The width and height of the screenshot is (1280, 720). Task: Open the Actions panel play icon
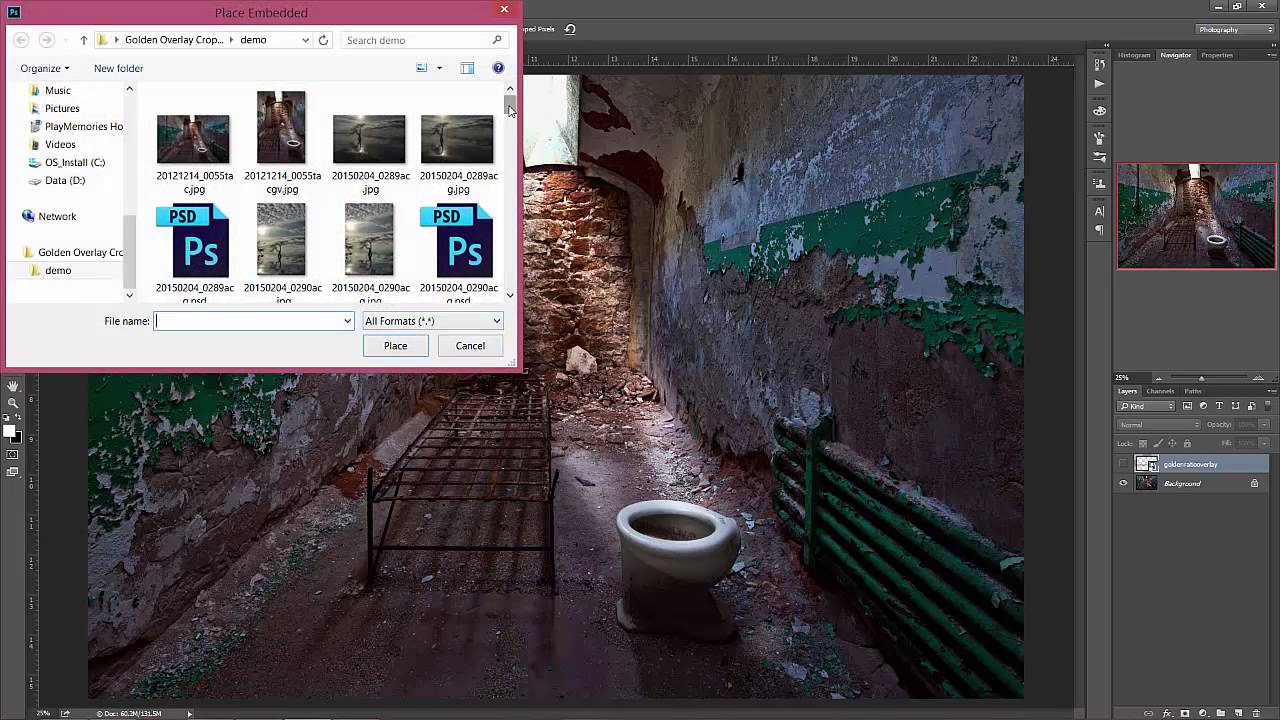point(1099,84)
